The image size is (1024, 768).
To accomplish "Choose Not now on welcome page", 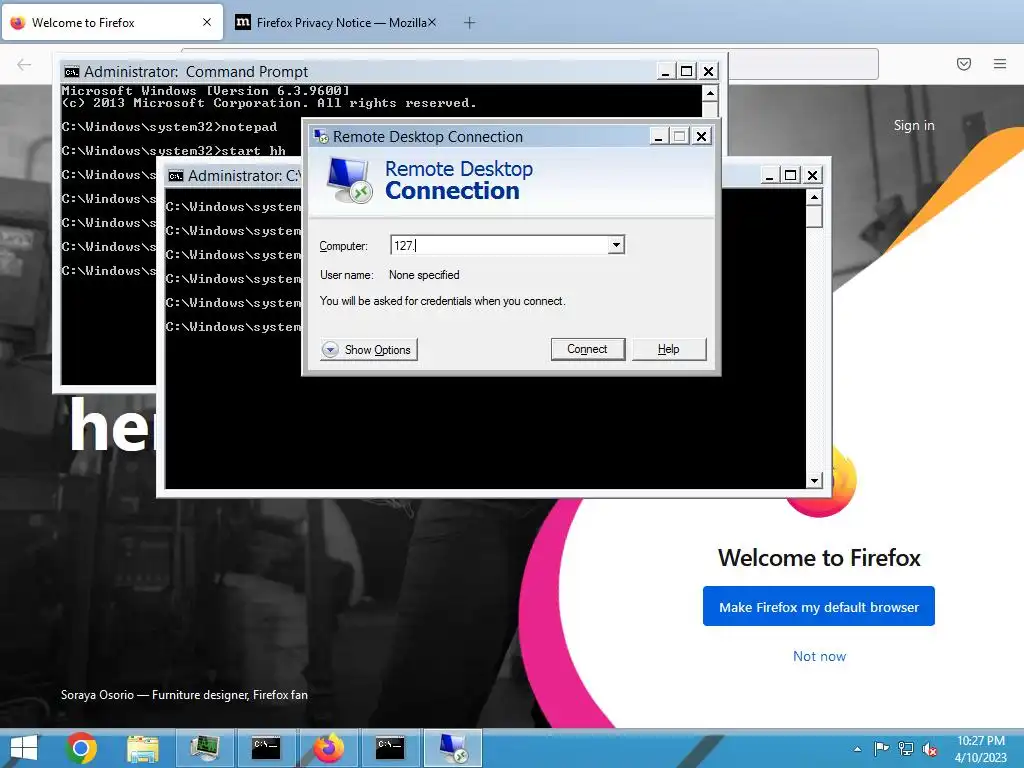I will [x=819, y=656].
